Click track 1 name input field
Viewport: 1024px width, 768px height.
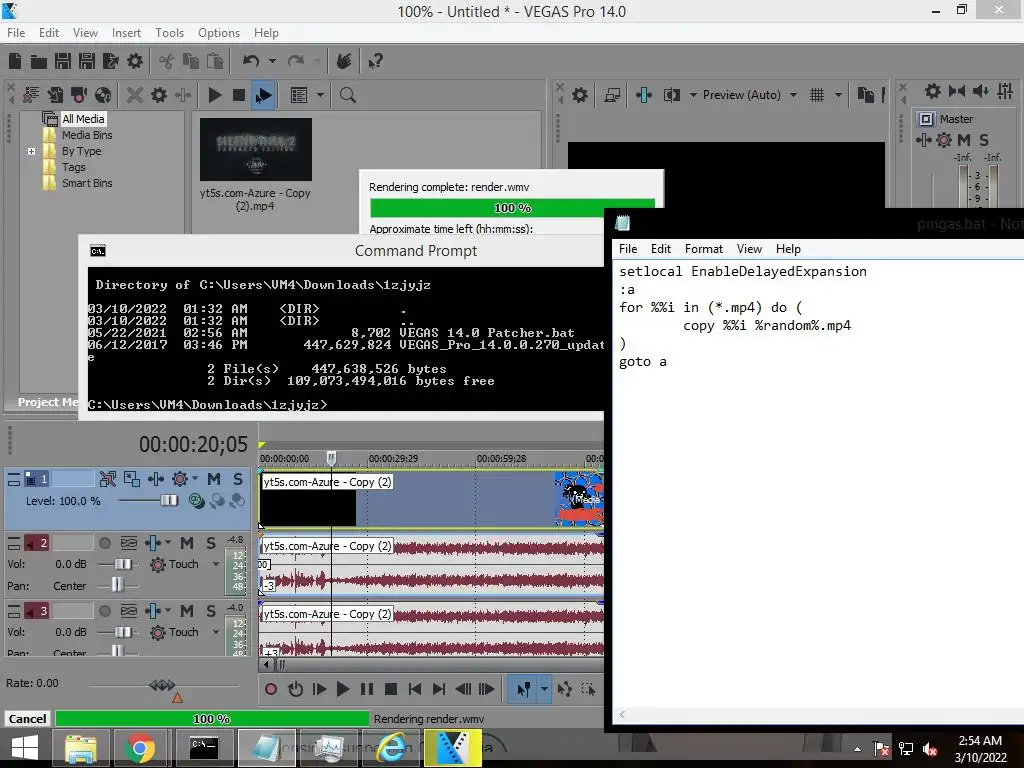[72, 479]
